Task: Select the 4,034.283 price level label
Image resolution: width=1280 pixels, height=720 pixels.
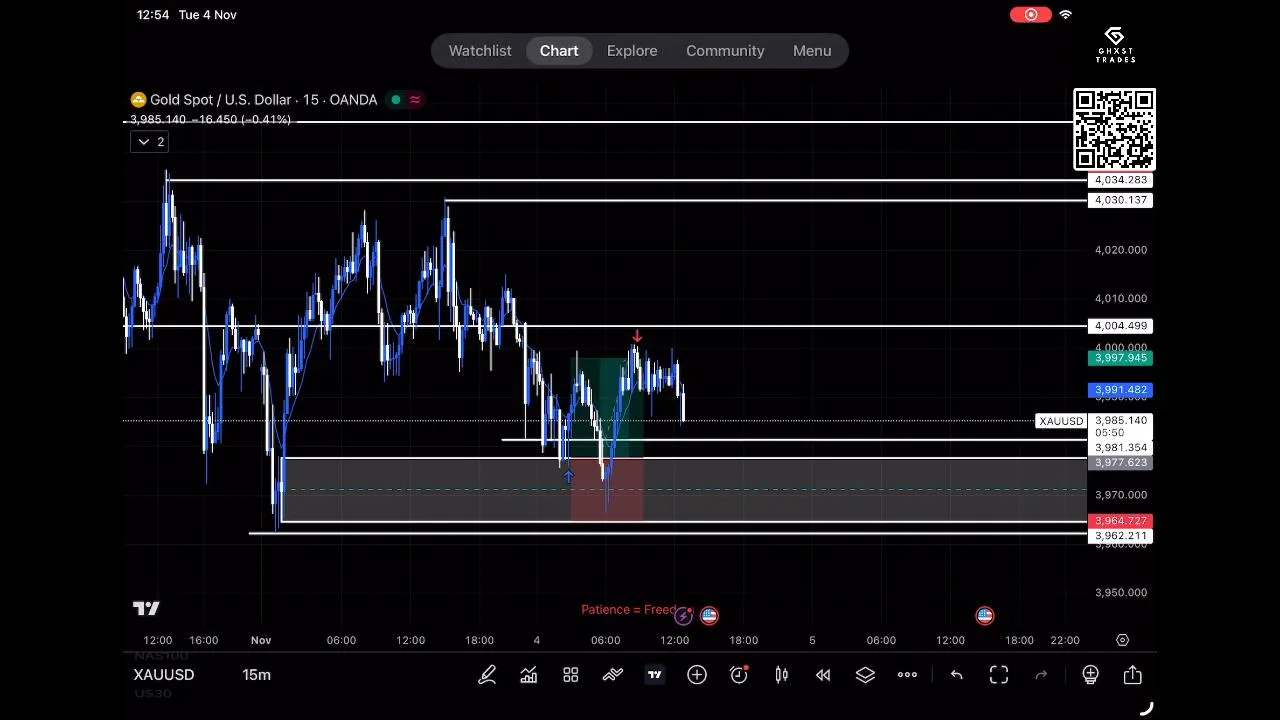Action: point(1120,180)
